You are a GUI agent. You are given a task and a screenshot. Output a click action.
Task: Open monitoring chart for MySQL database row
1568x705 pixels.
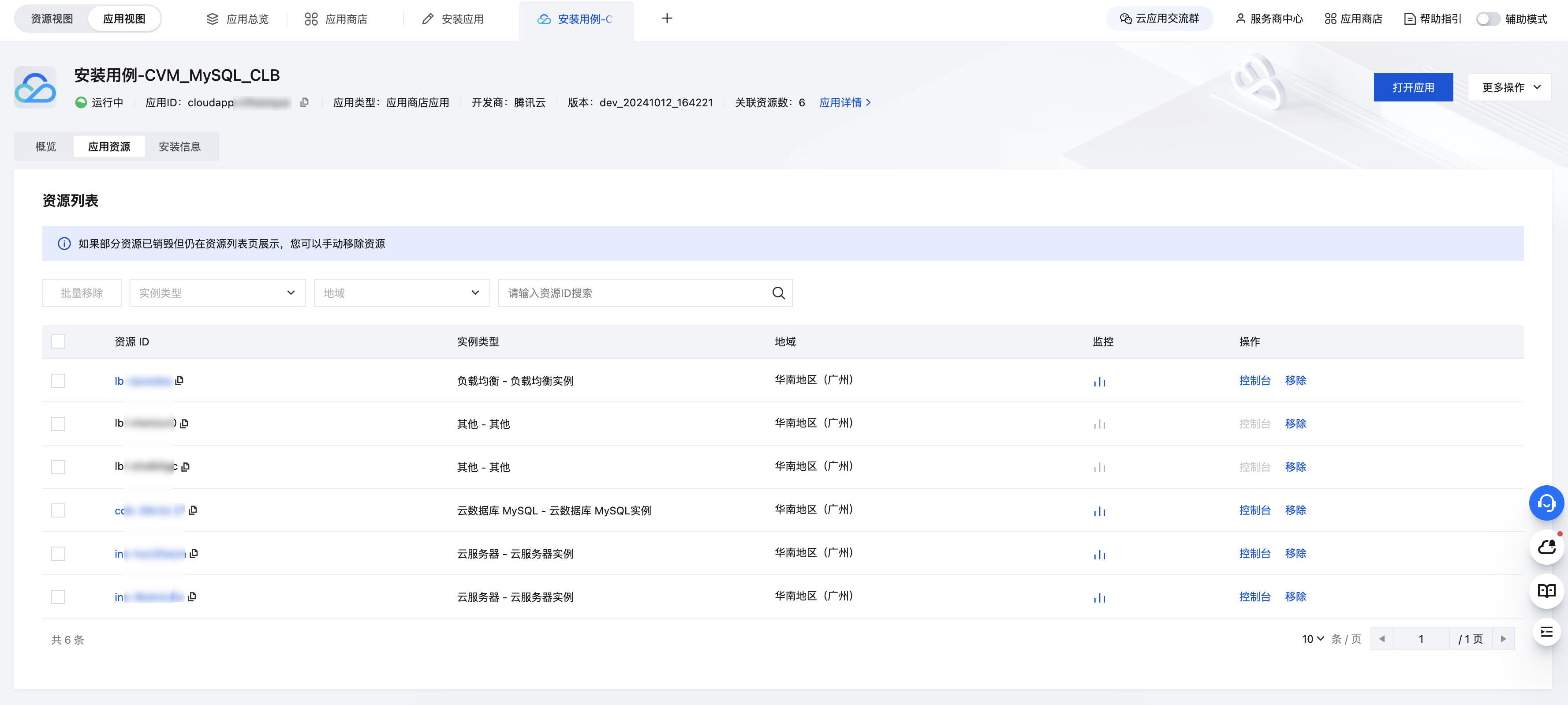click(x=1099, y=511)
